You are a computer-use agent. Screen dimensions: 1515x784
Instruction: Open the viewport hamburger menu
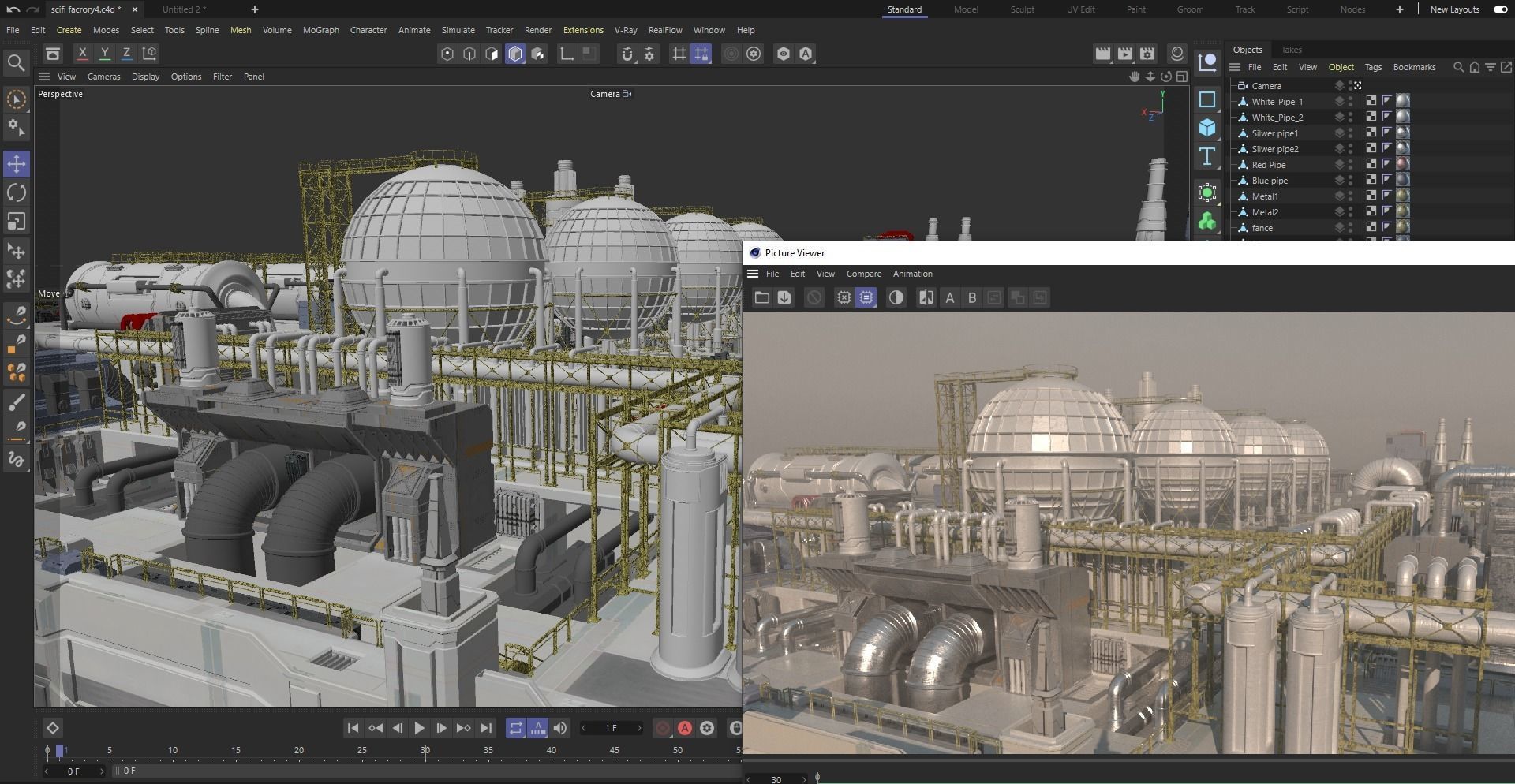tap(44, 77)
